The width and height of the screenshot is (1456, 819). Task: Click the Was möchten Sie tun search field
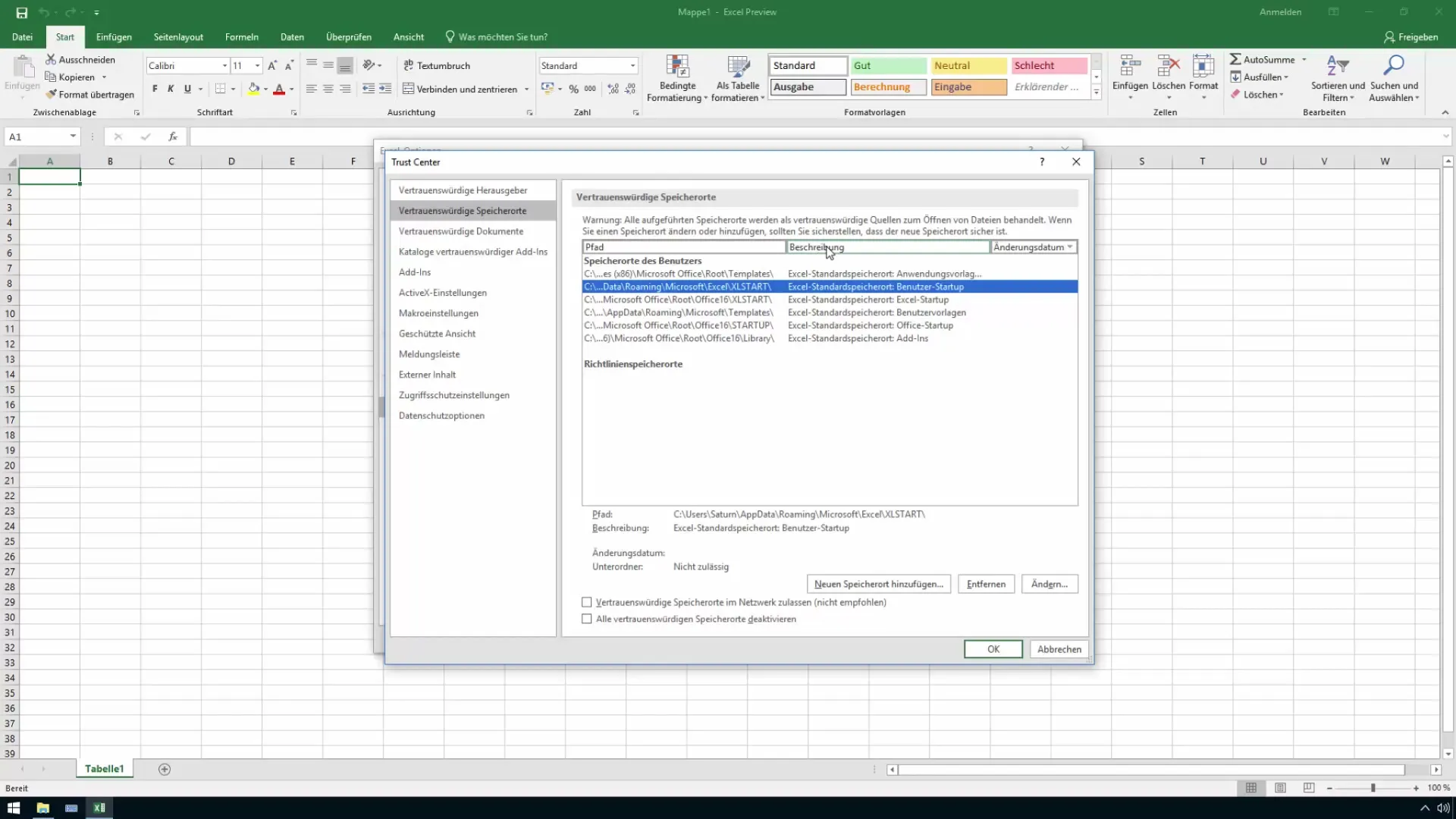click(497, 36)
